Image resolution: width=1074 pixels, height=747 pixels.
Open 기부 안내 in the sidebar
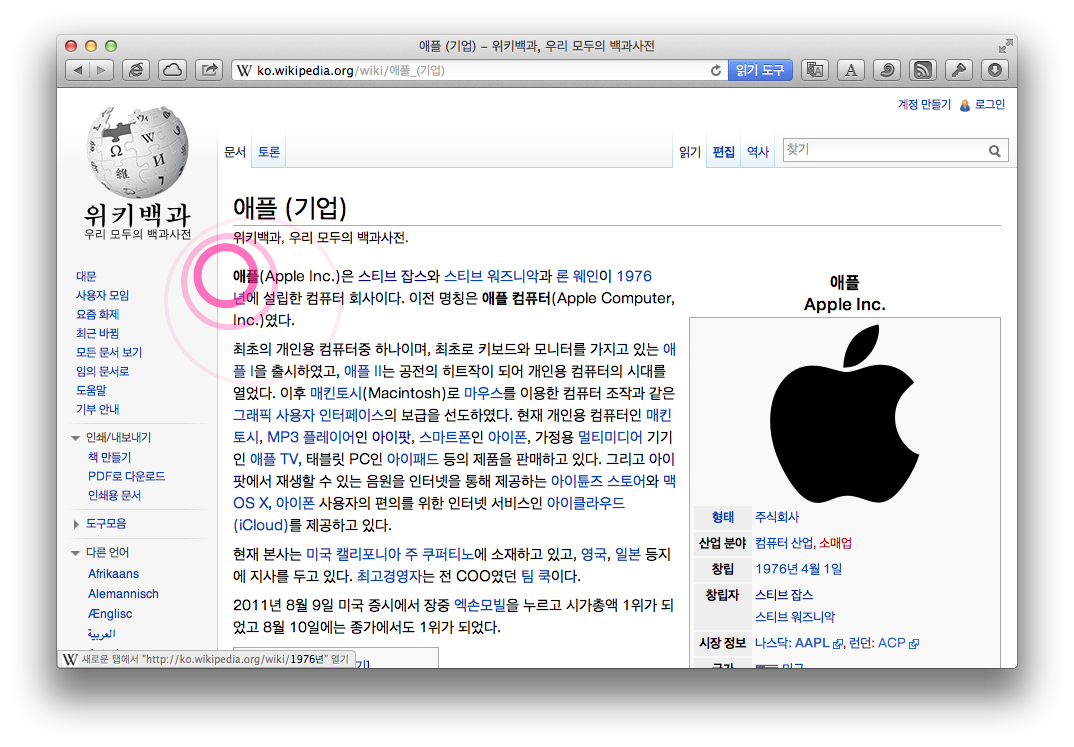pyautogui.click(x=97, y=409)
